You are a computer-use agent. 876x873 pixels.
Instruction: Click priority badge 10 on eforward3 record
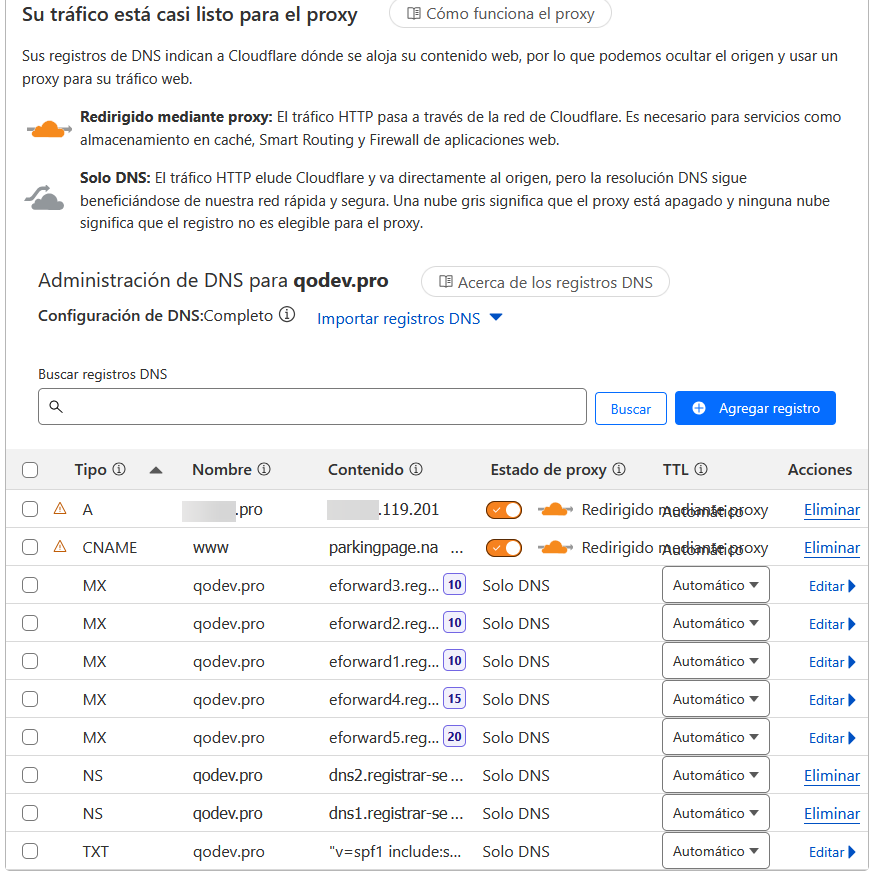click(x=455, y=585)
